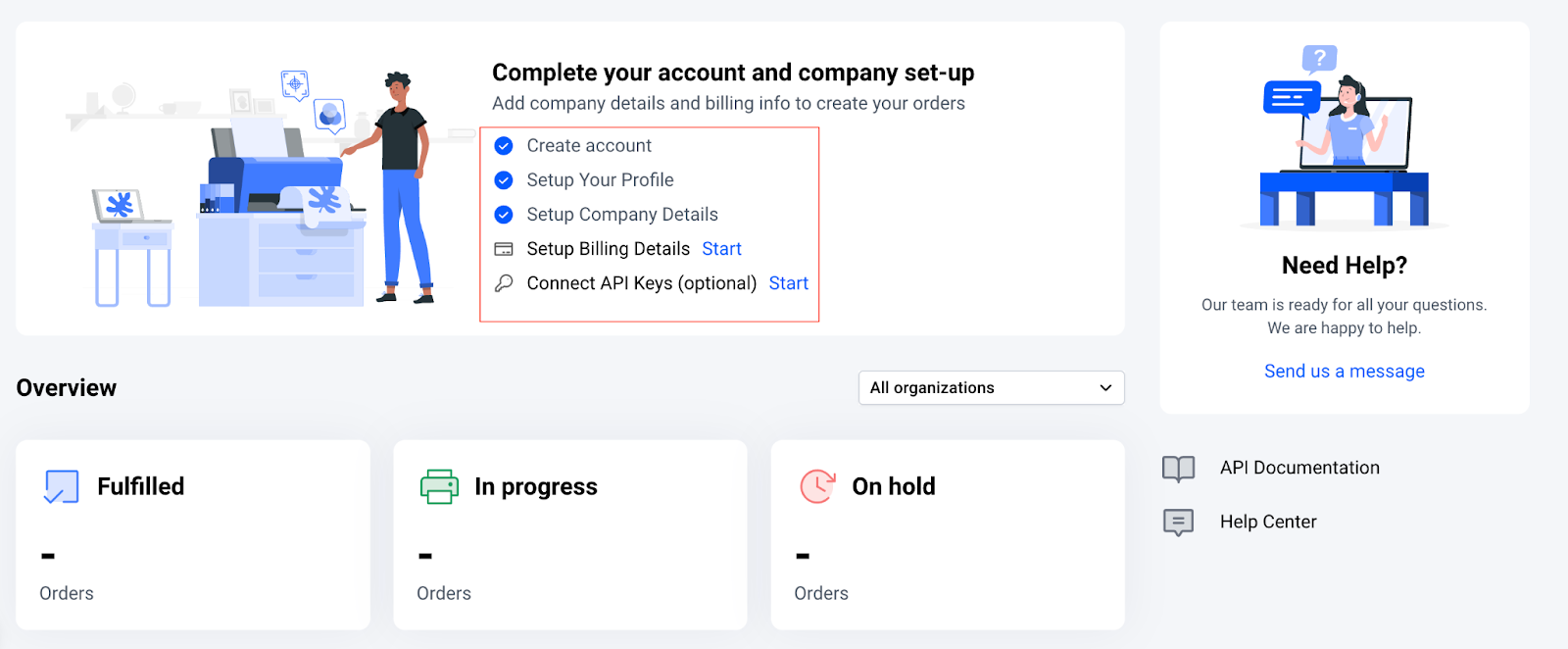Click the API Documentation book icon
The height and width of the screenshot is (649, 1568).
[1178, 469]
